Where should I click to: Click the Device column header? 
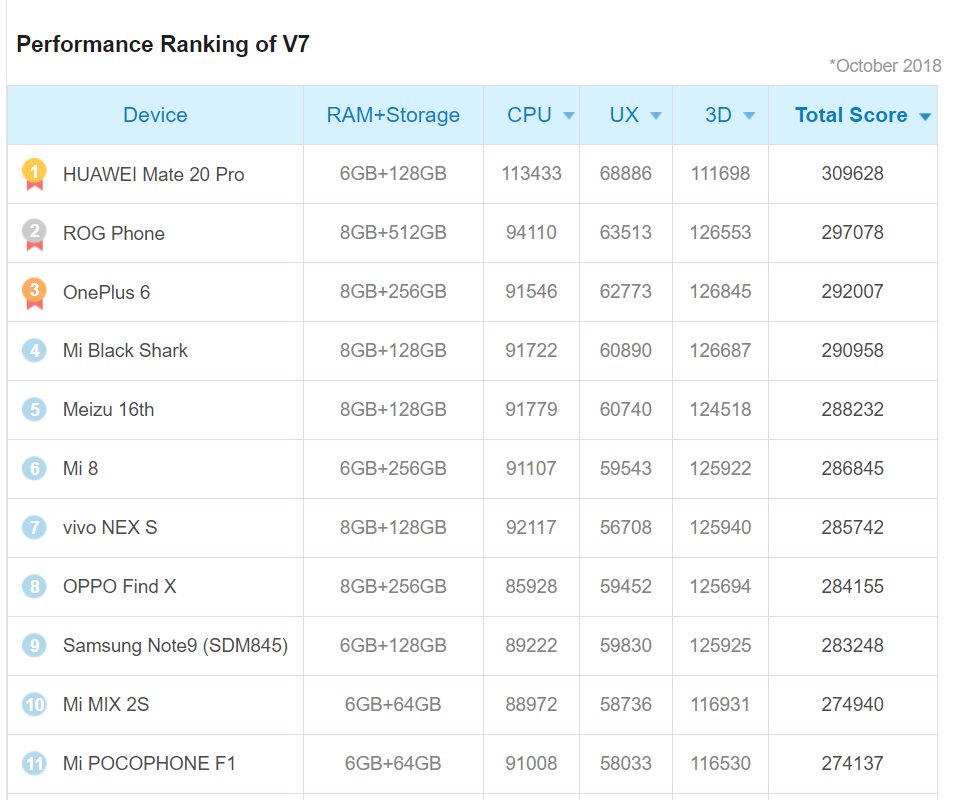(155, 115)
